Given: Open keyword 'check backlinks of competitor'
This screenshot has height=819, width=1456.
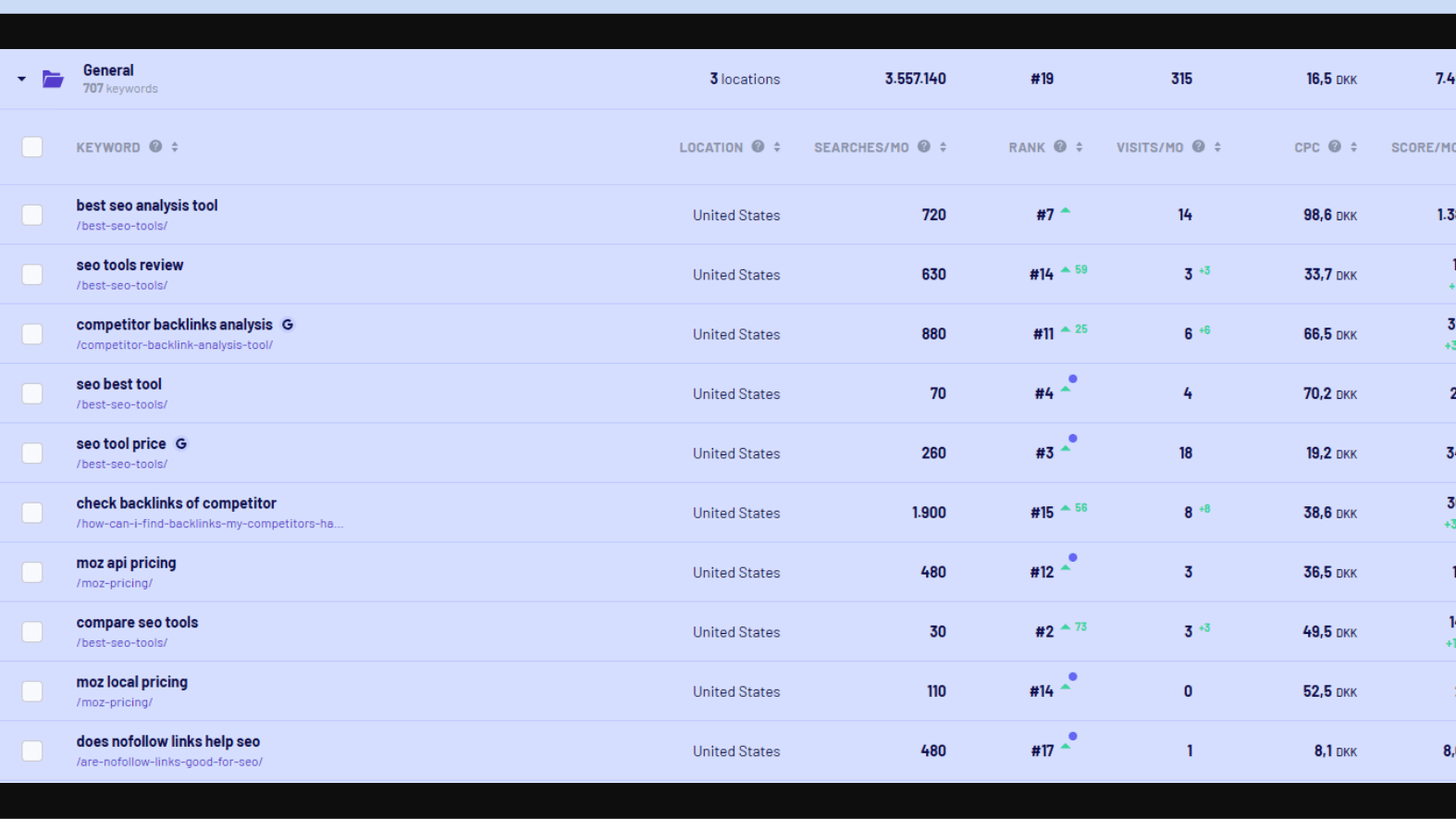Looking at the screenshot, I should [176, 503].
